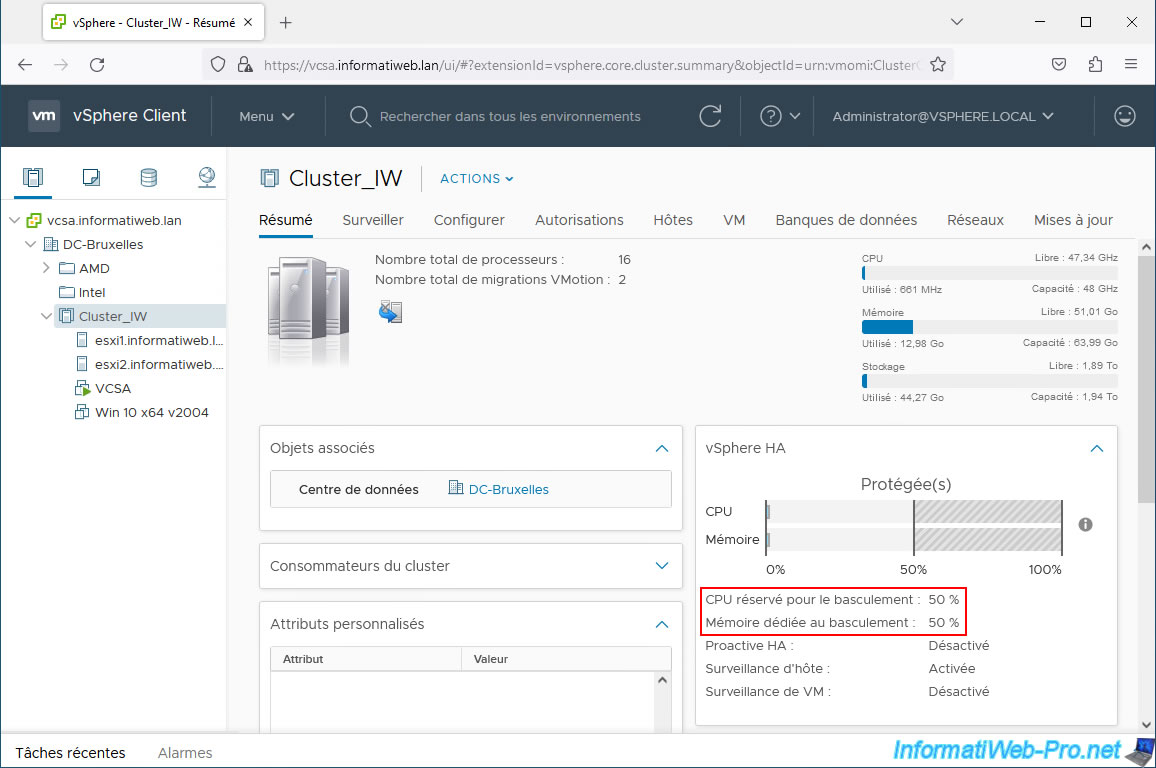
Task: Switch to the Mises à jour tab
Action: click(1073, 220)
